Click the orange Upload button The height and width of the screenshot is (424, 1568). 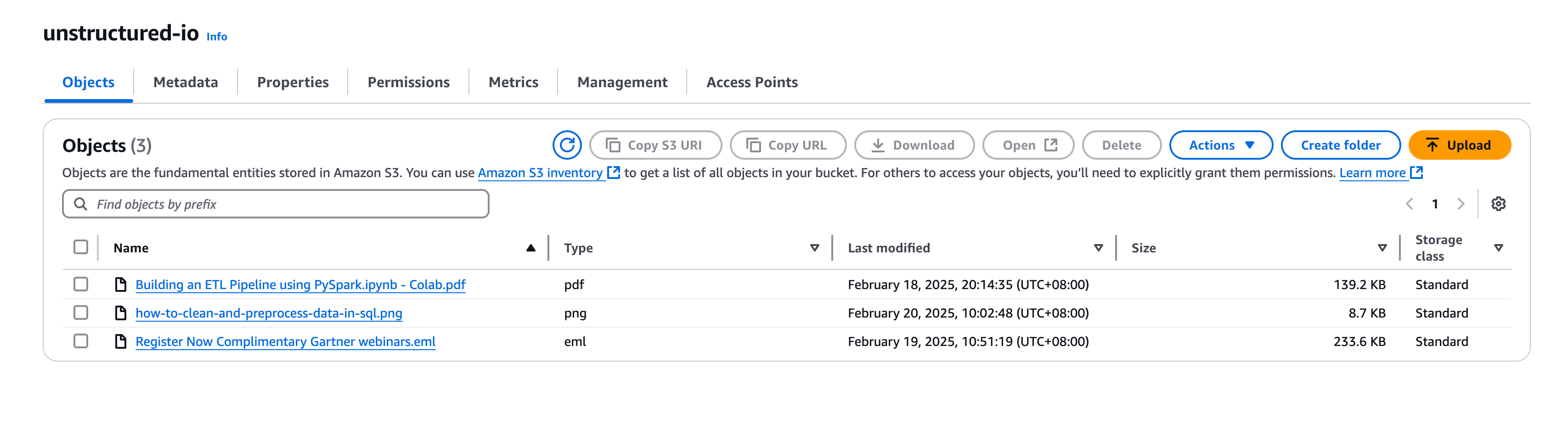click(x=1459, y=145)
